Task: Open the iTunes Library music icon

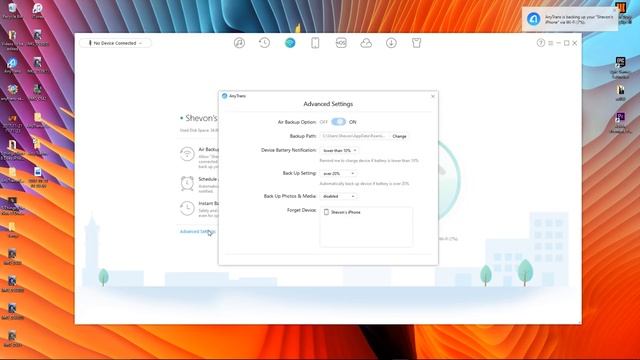Action: pyautogui.click(x=239, y=43)
